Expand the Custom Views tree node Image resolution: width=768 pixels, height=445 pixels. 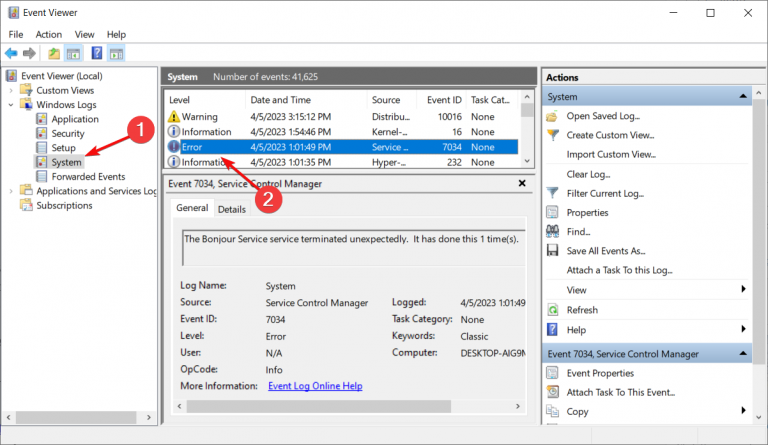click(x=13, y=90)
